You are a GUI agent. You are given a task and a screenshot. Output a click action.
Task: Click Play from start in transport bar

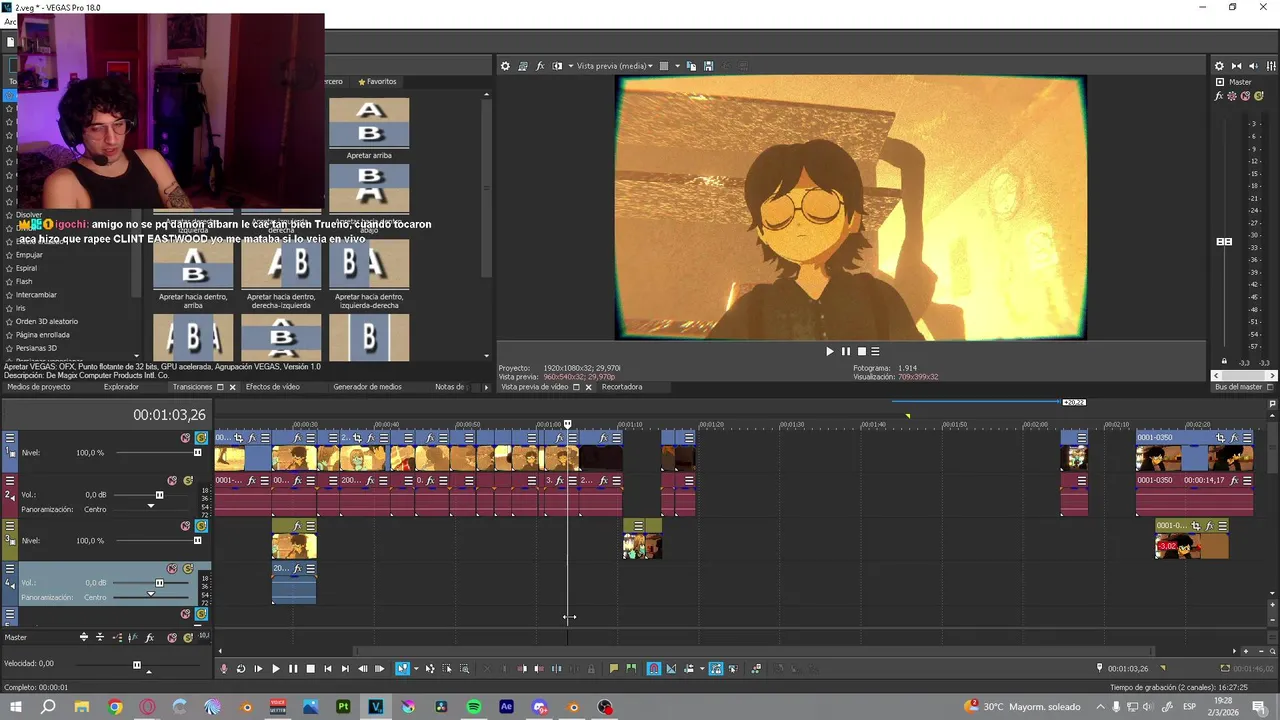[258, 669]
